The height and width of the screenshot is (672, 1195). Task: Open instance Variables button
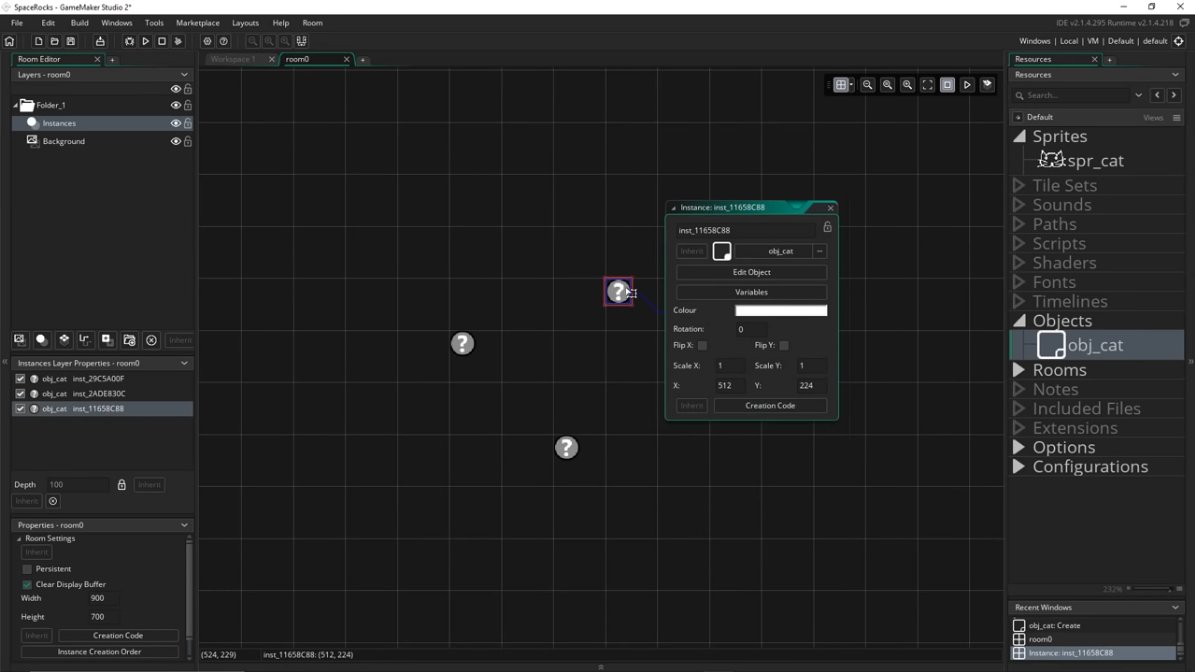coord(751,293)
